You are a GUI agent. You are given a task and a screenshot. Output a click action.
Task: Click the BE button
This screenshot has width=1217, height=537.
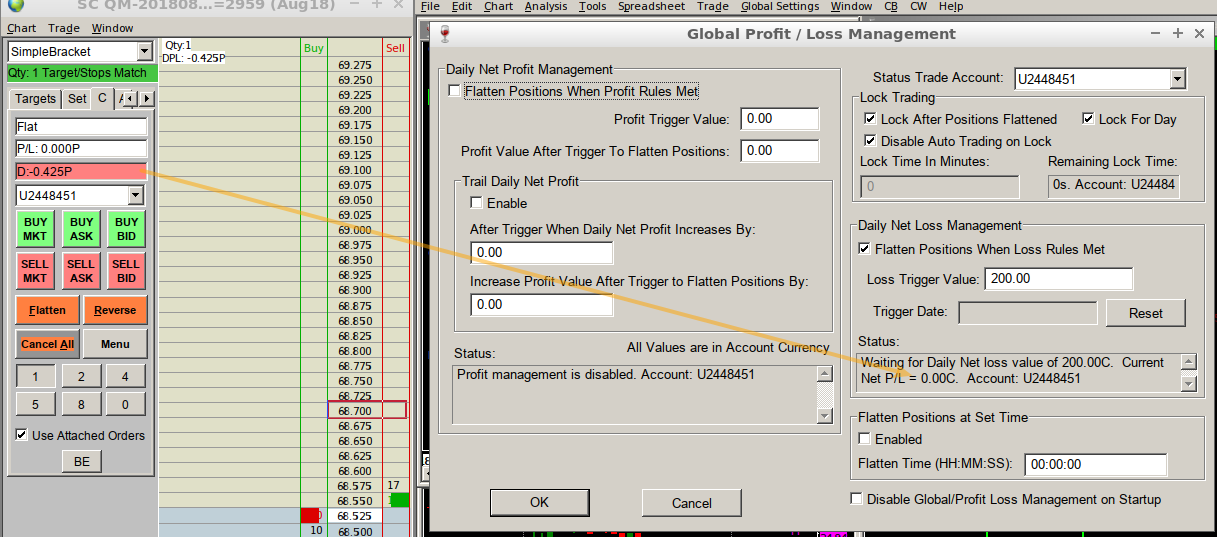coord(82,461)
